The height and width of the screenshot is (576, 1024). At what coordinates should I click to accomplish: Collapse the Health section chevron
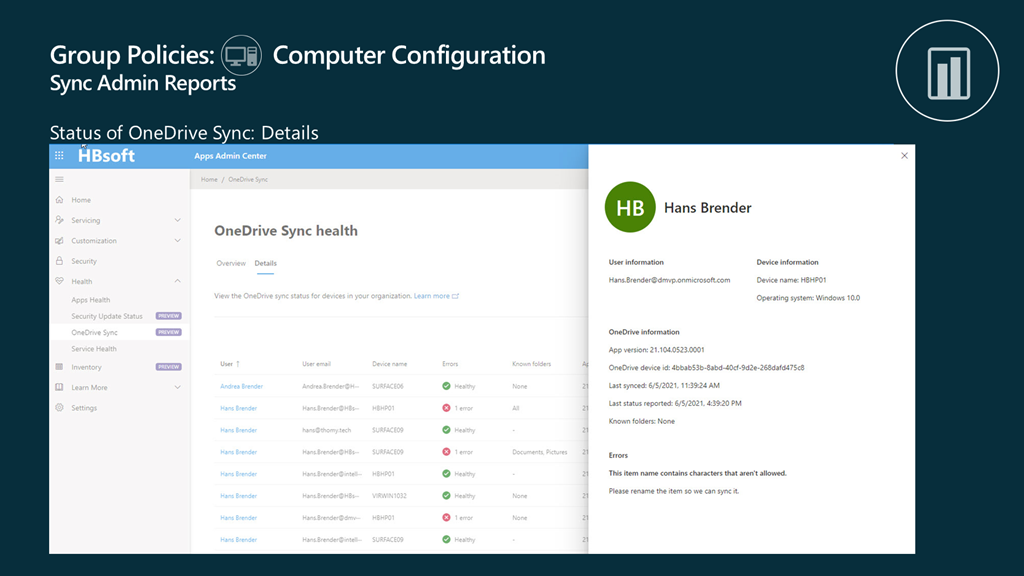tap(177, 282)
